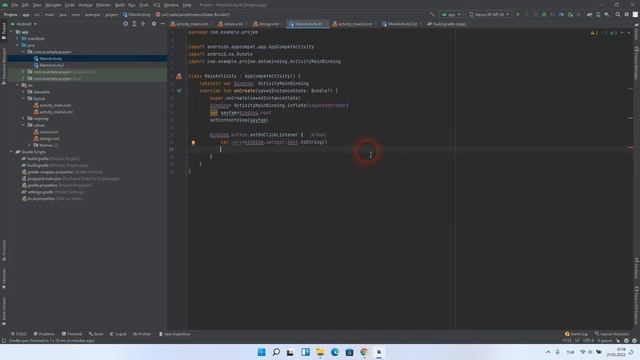The height and width of the screenshot is (360, 640).
Task: Open the Nexus device selector dropdown
Action: tap(489, 14)
